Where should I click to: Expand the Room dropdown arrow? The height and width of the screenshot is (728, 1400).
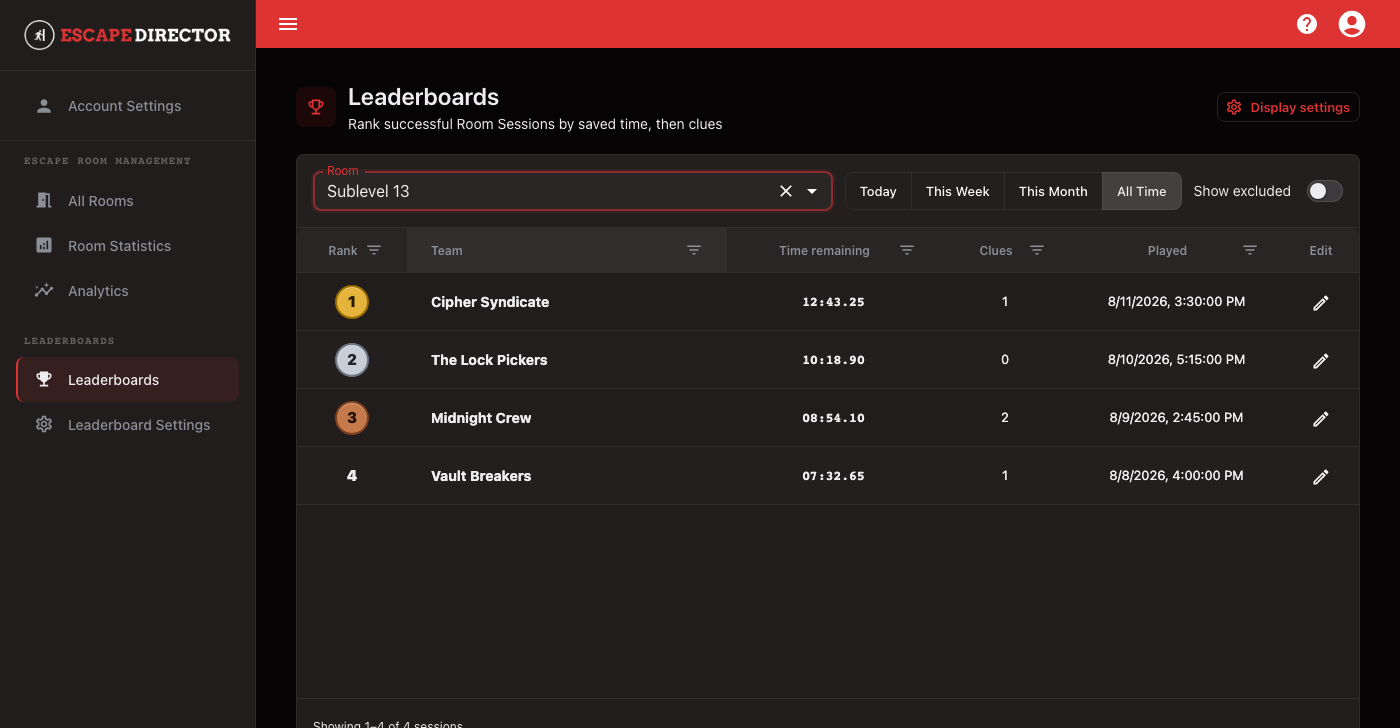click(x=812, y=191)
